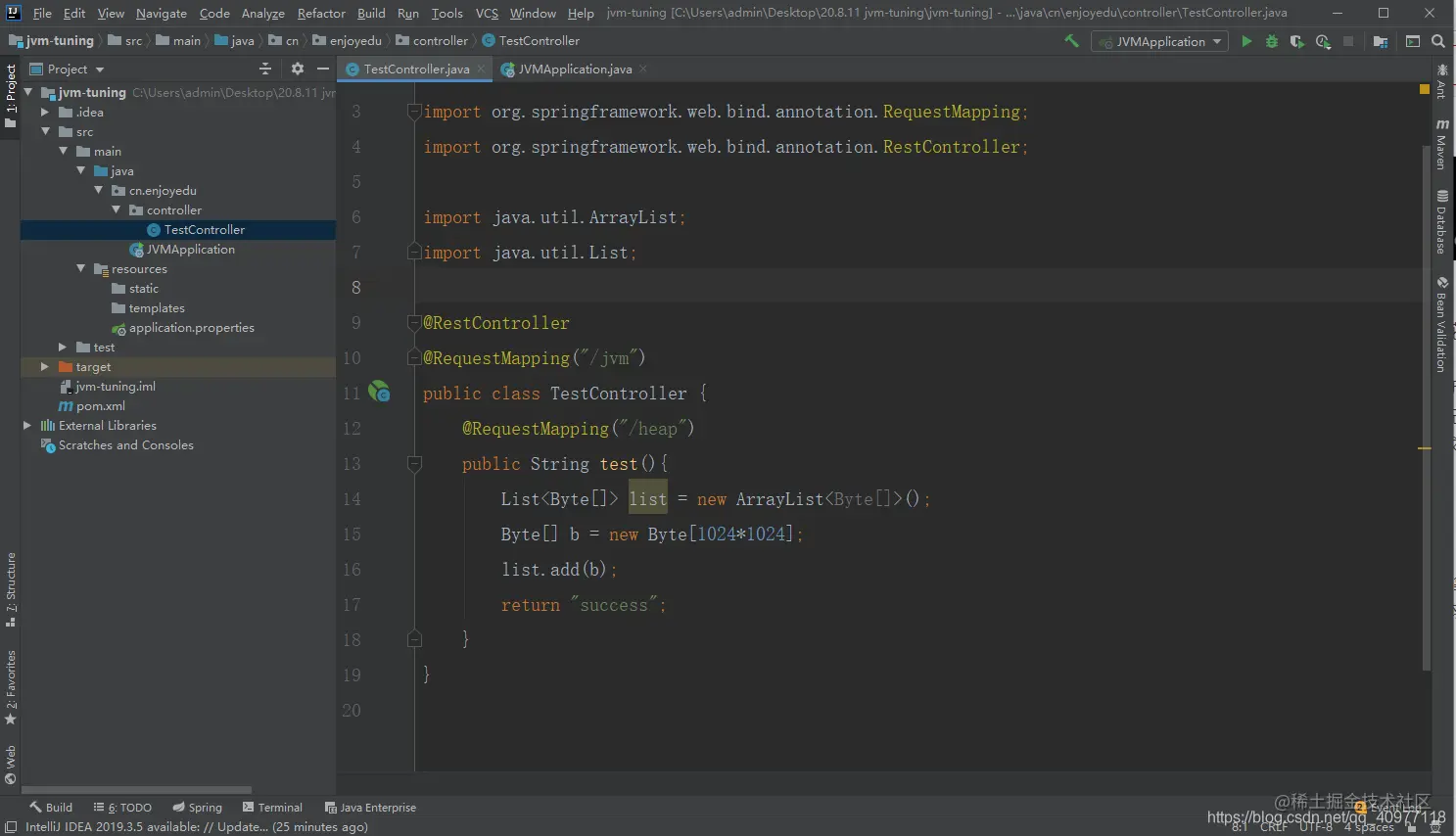Open Run Anything terminal icon
Viewport: 1456px width, 836px height.
tap(1412, 41)
